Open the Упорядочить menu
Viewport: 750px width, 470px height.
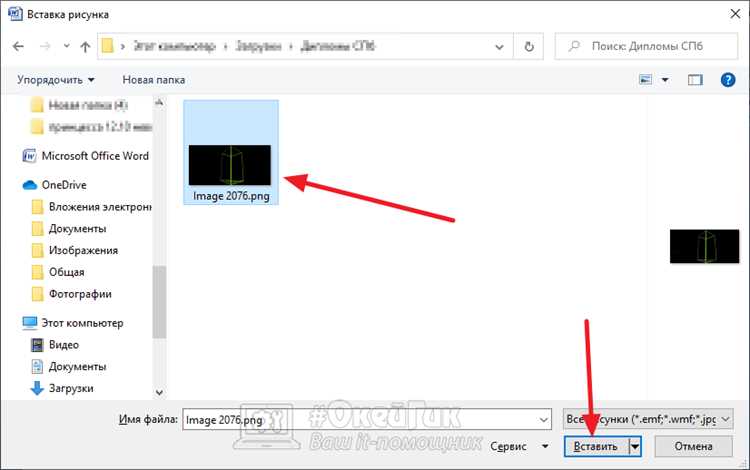55,80
